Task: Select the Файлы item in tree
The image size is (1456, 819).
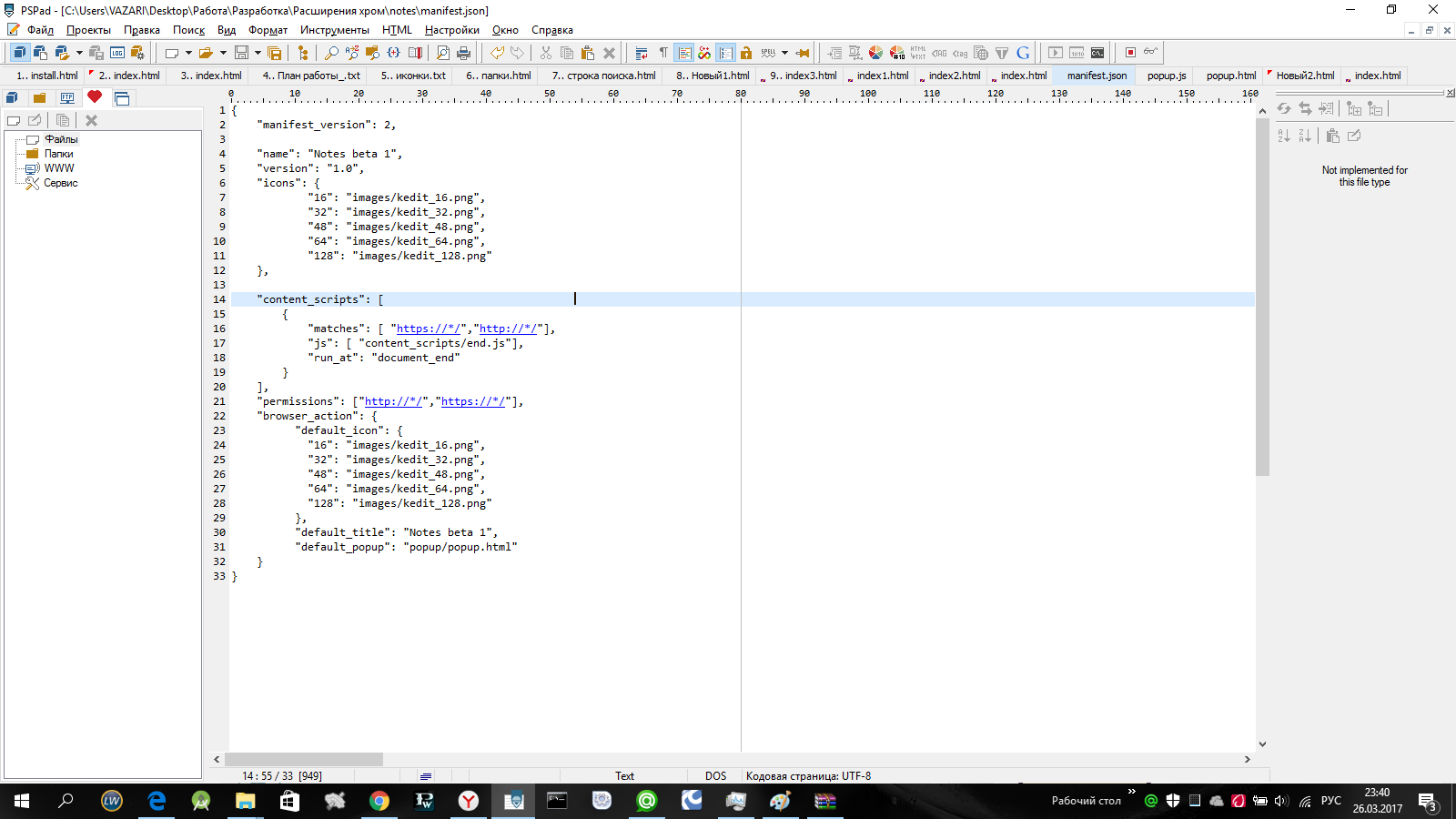Action: tap(61, 139)
